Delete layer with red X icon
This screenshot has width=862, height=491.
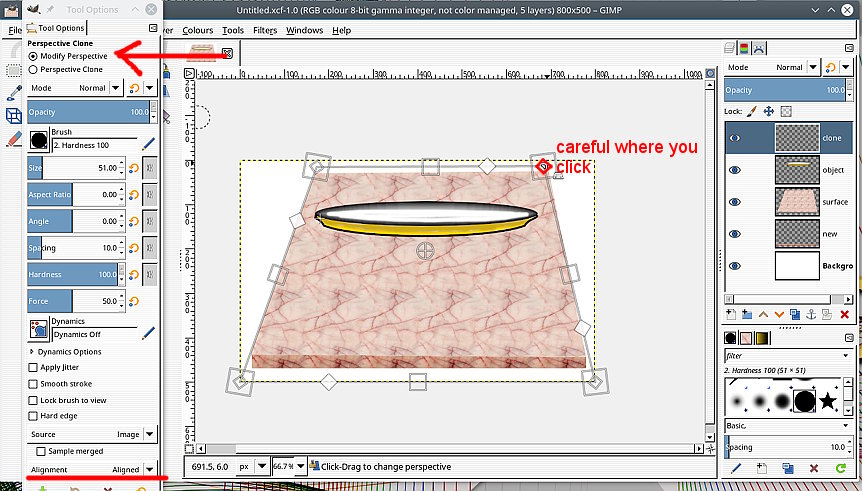tap(843, 314)
